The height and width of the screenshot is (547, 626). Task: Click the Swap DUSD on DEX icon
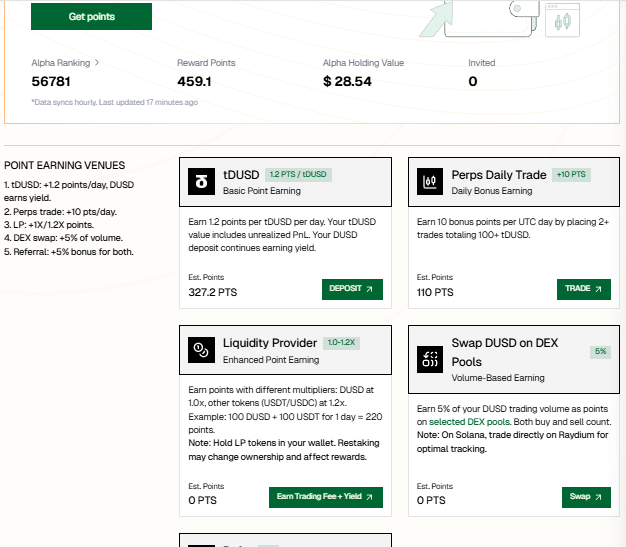pos(430,359)
